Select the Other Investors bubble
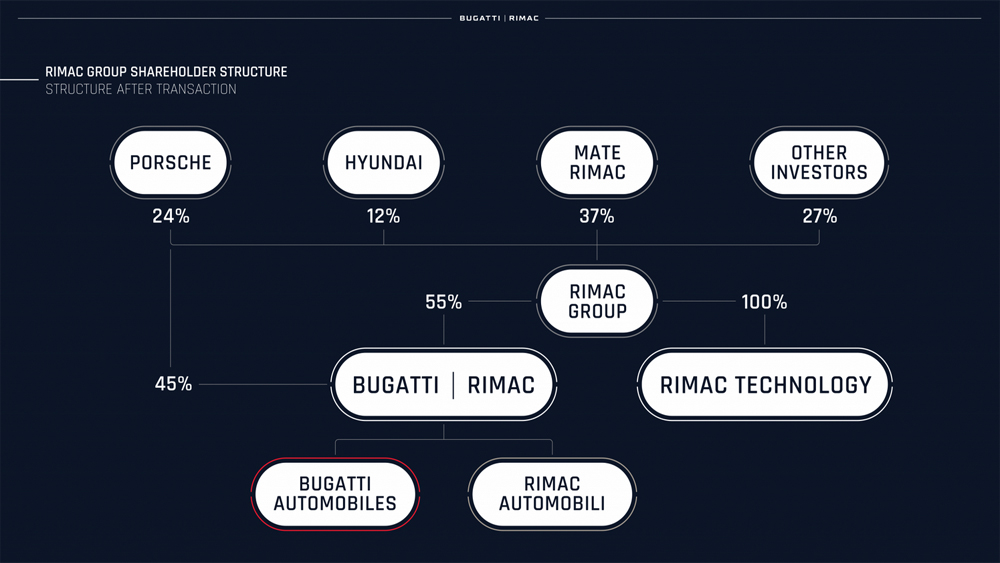The image size is (1000, 563). (x=819, y=163)
